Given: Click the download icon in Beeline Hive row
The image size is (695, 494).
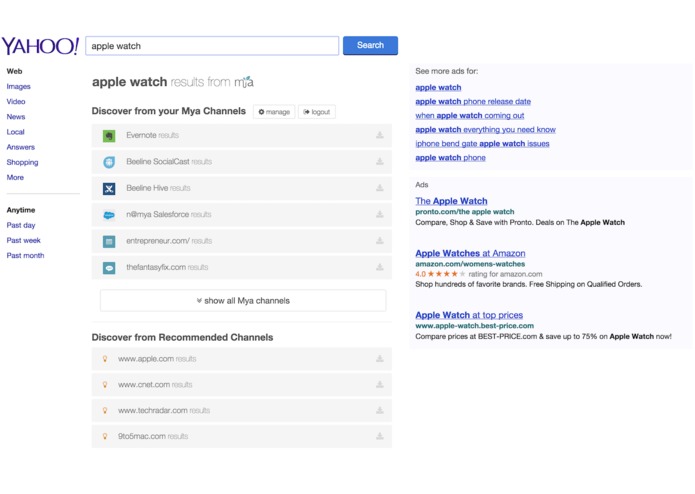Looking at the screenshot, I should [380, 188].
